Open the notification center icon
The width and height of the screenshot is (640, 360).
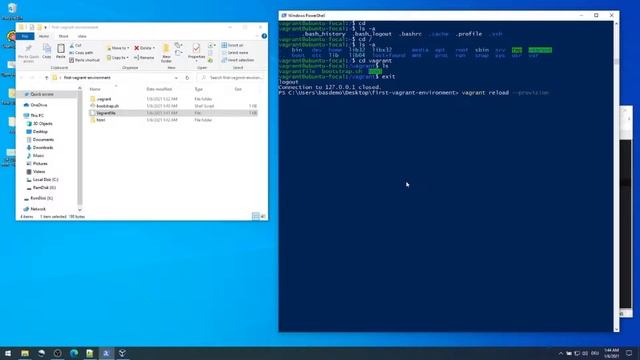point(629,353)
